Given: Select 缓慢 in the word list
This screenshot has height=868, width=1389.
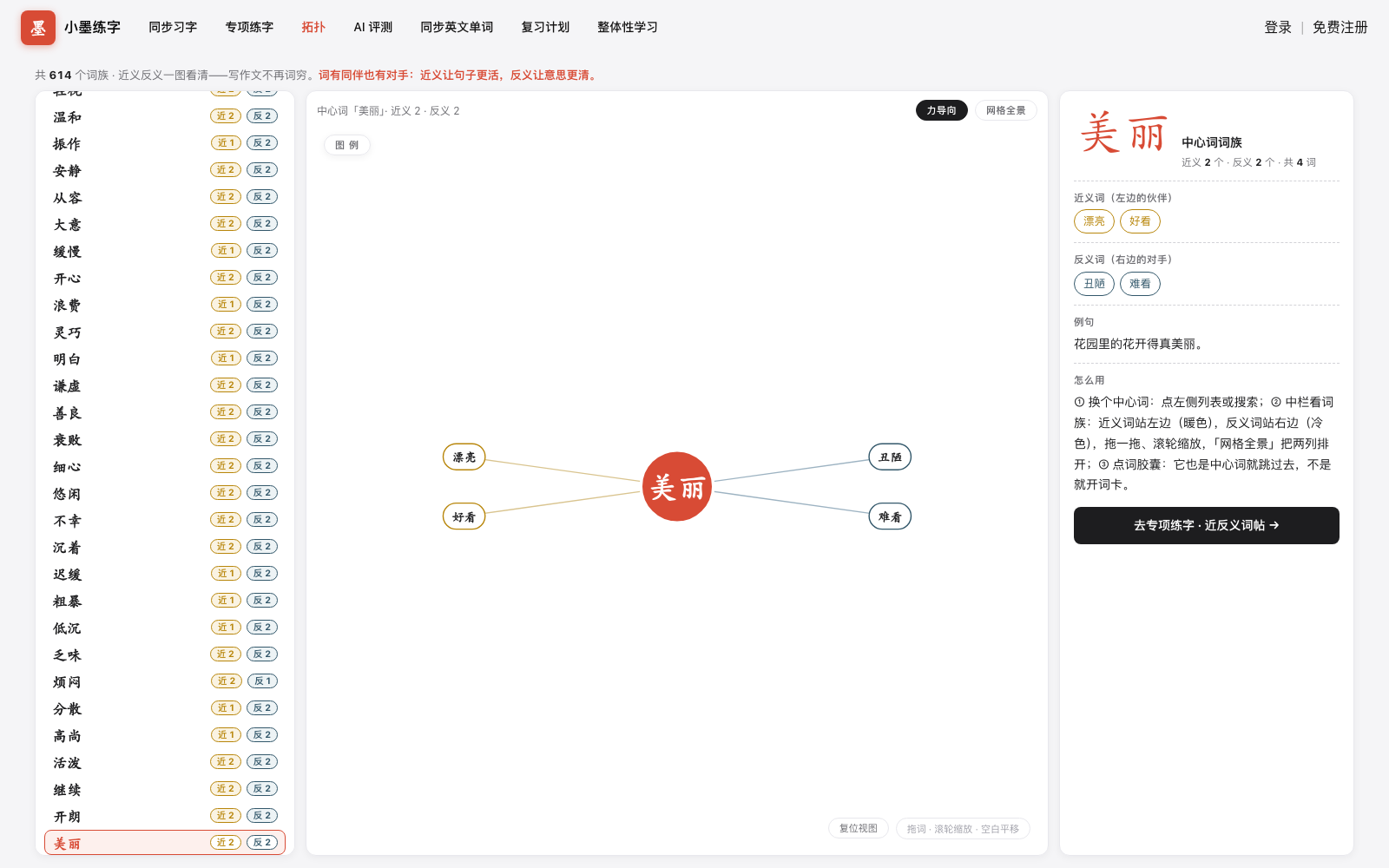Looking at the screenshot, I should (165, 251).
